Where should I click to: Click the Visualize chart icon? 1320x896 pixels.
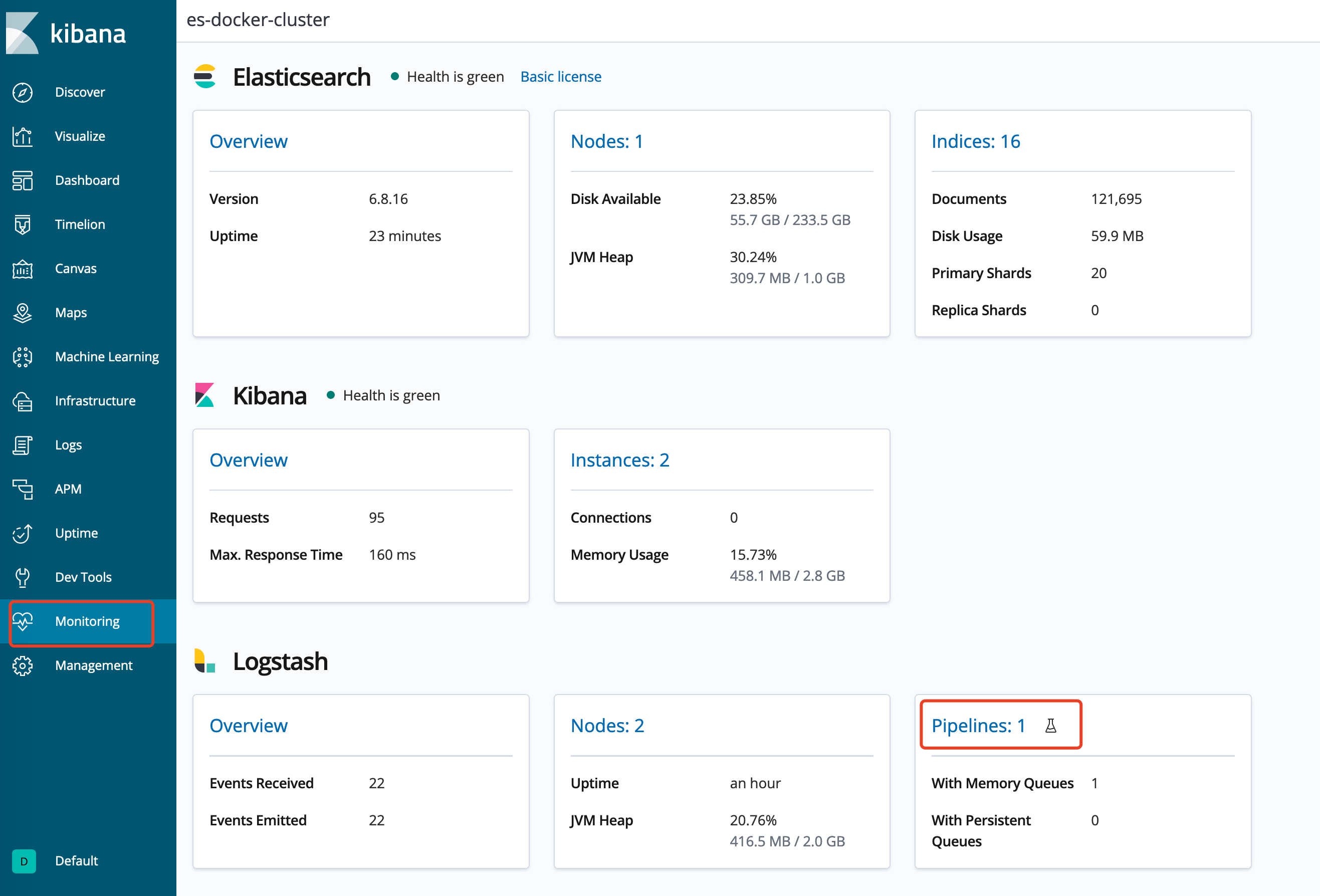tap(23, 136)
